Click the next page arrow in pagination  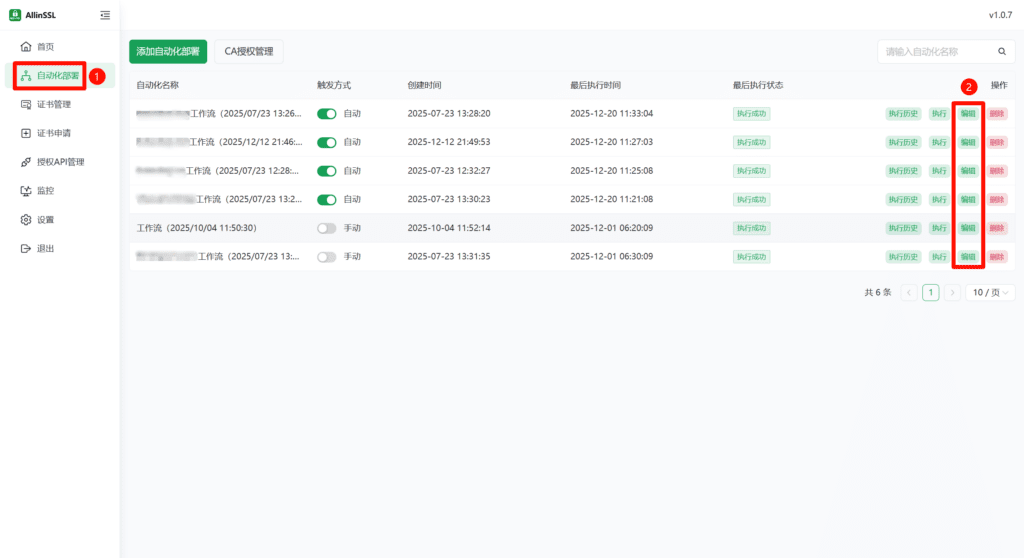[952, 293]
